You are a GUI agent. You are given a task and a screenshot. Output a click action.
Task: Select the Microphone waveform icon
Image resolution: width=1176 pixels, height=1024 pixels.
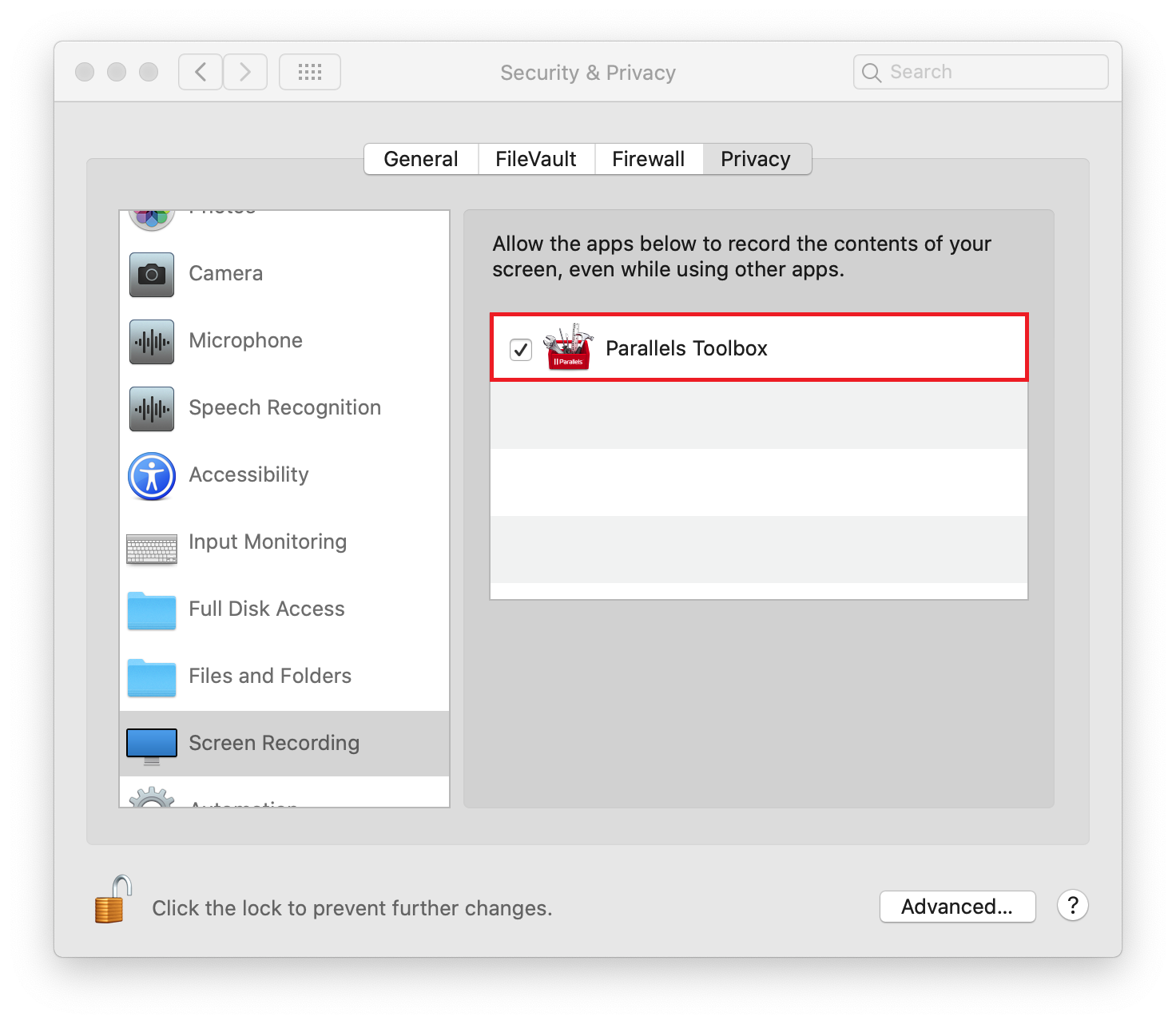[x=152, y=342]
